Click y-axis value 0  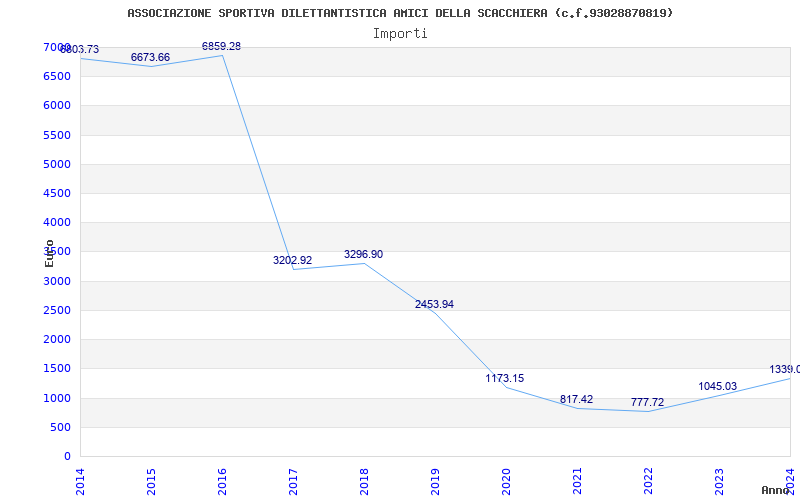(67, 457)
